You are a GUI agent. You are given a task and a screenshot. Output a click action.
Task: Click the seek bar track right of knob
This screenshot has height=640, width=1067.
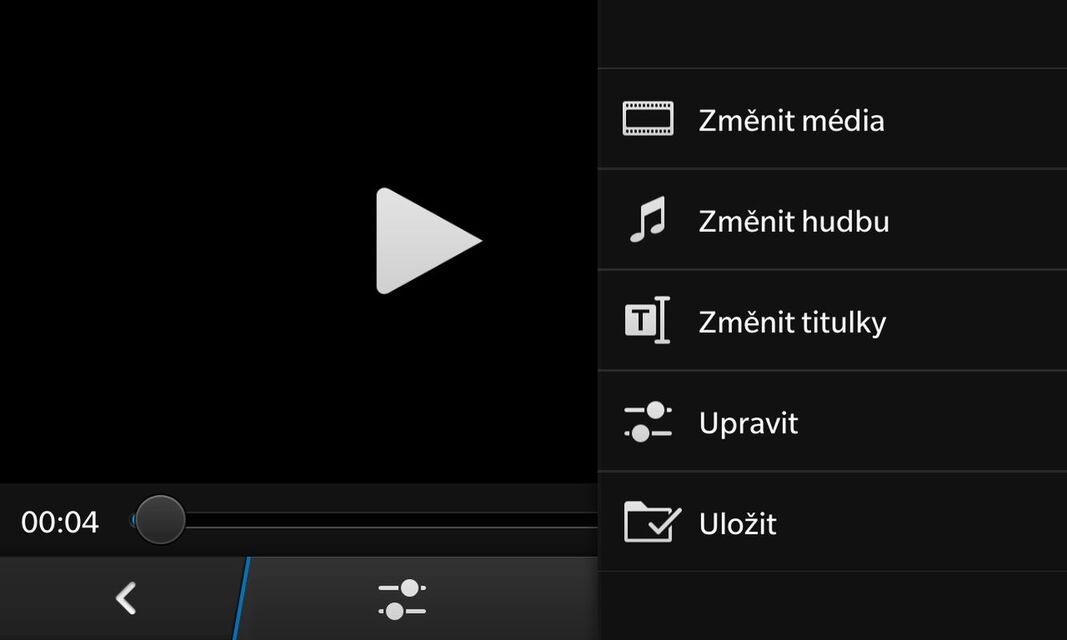tap(391, 520)
